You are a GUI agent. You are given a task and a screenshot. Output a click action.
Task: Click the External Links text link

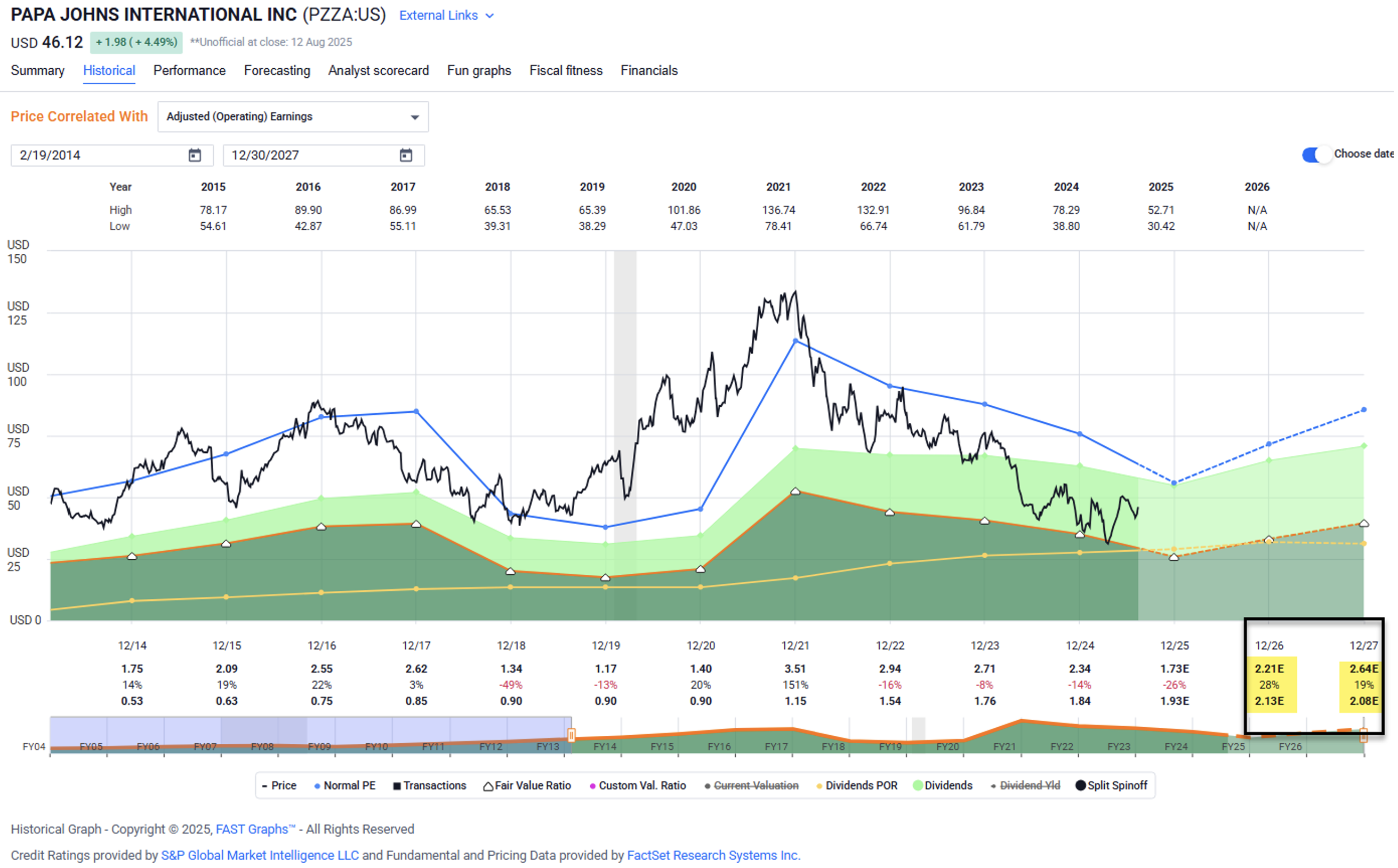click(438, 15)
